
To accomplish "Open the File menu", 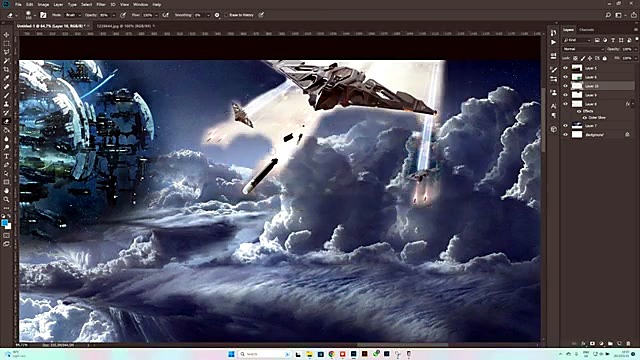I will pos(18,4).
